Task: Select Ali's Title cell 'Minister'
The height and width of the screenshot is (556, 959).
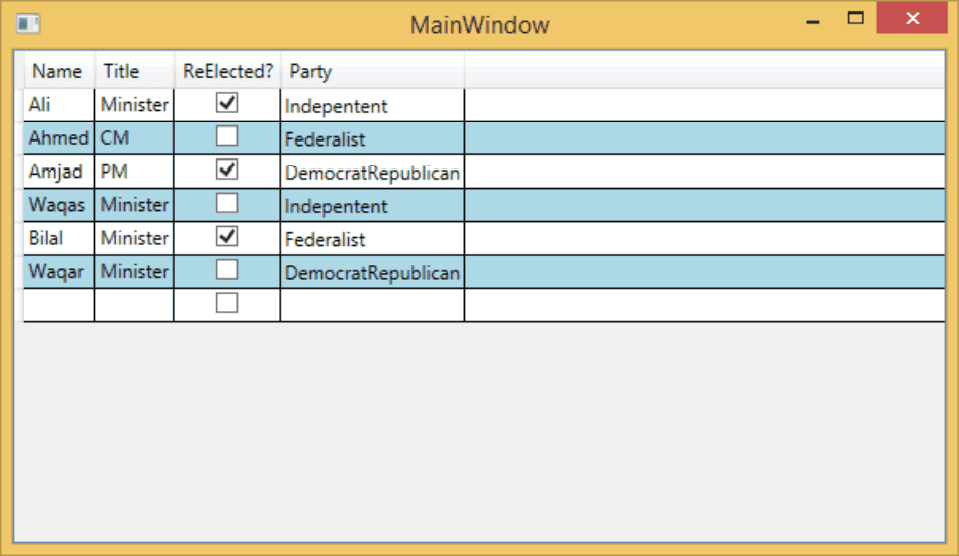Action: pos(135,105)
